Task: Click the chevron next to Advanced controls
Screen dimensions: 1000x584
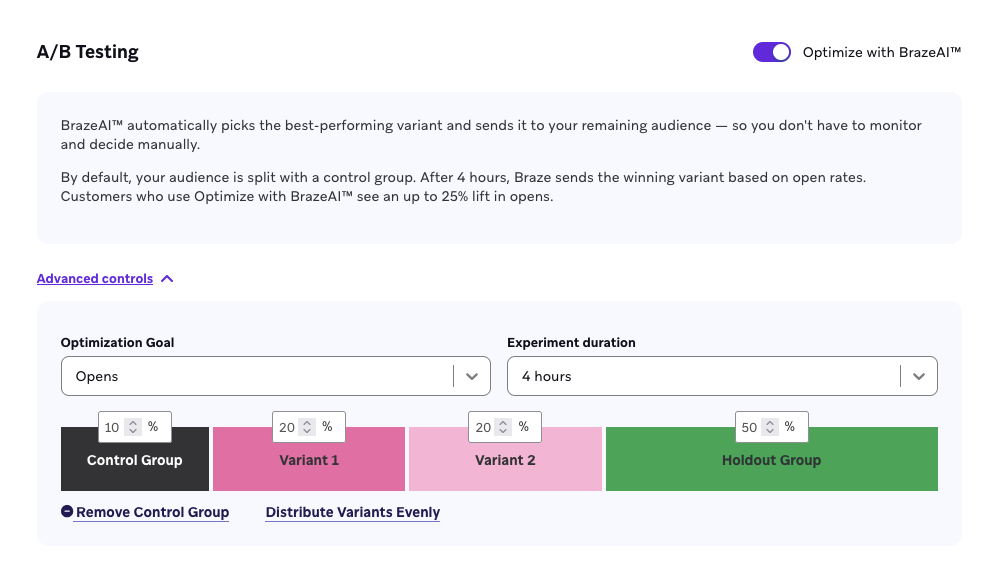Action: pyautogui.click(x=167, y=279)
